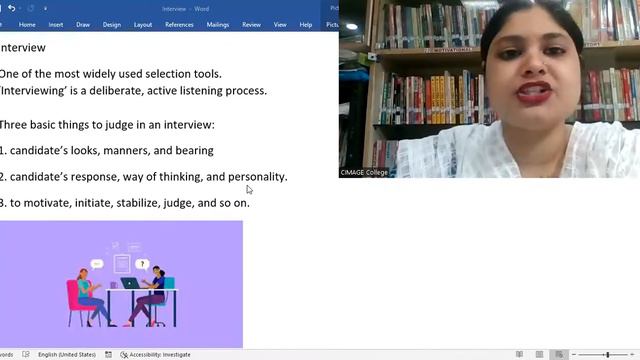Open the Picture Format contextual tab
This screenshot has width=640, height=360.
pos(332,24)
